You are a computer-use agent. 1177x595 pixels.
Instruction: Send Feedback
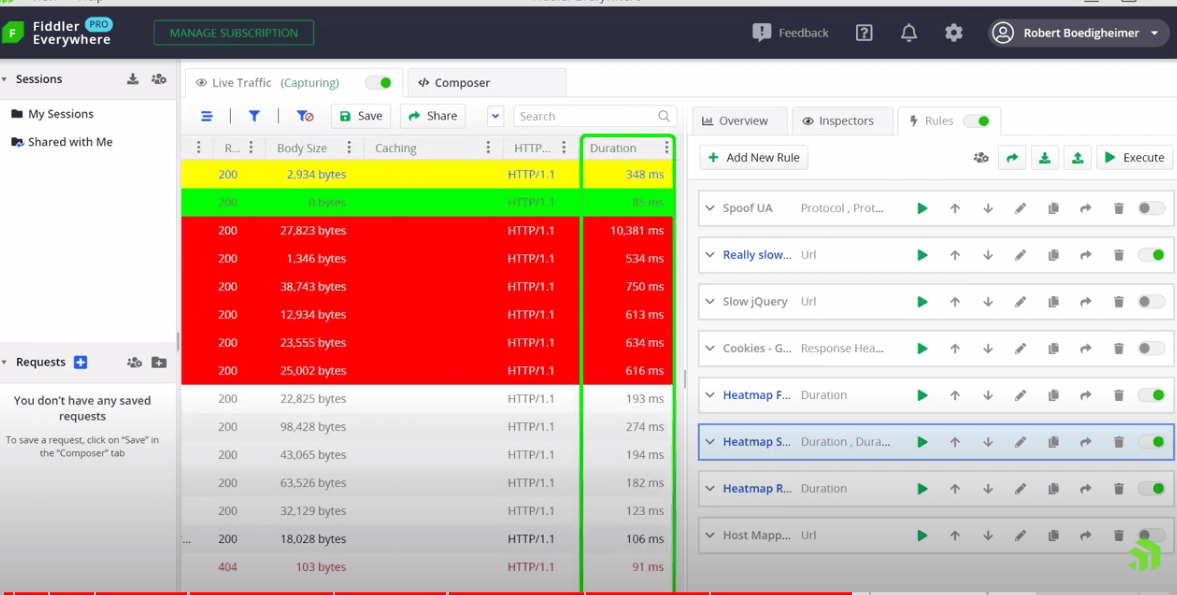tap(790, 33)
